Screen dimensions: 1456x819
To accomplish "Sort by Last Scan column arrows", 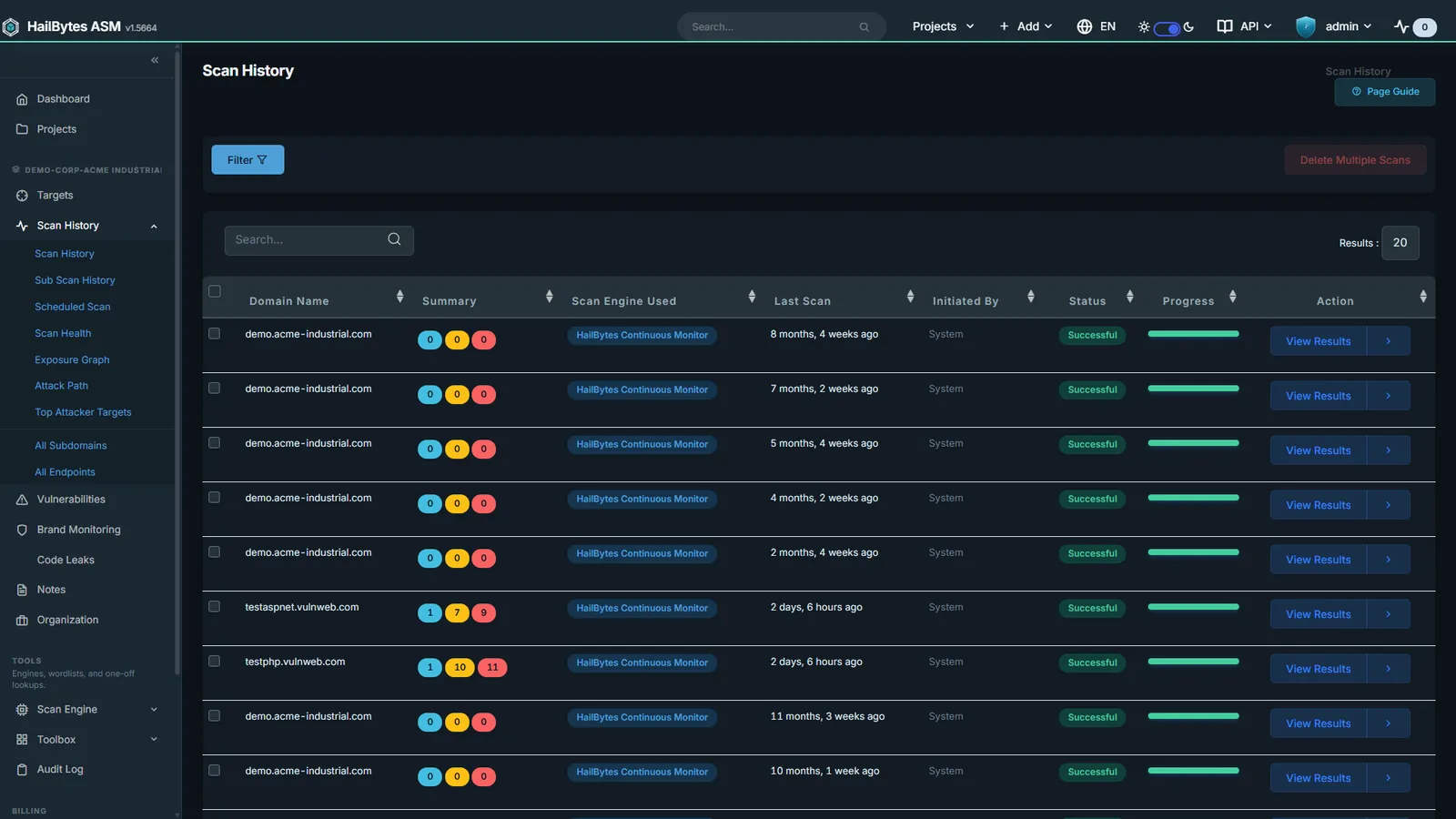I will (x=910, y=297).
